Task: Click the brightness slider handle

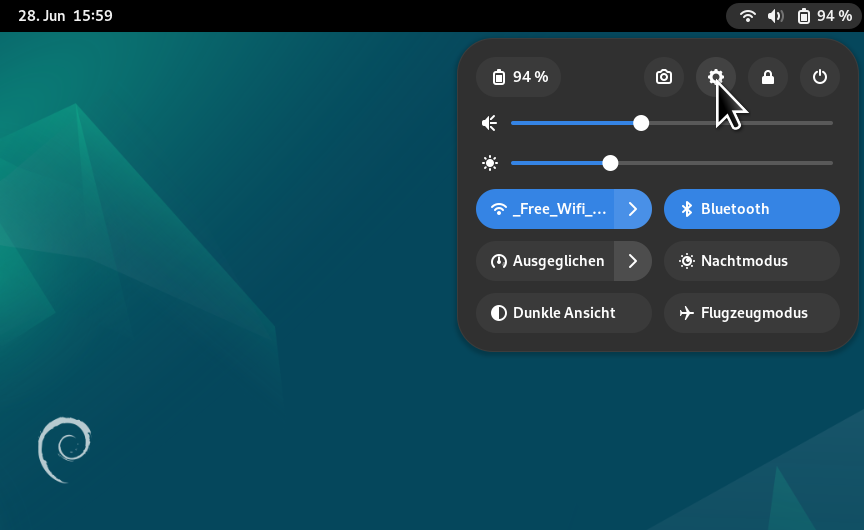Action: tap(610, 163)
